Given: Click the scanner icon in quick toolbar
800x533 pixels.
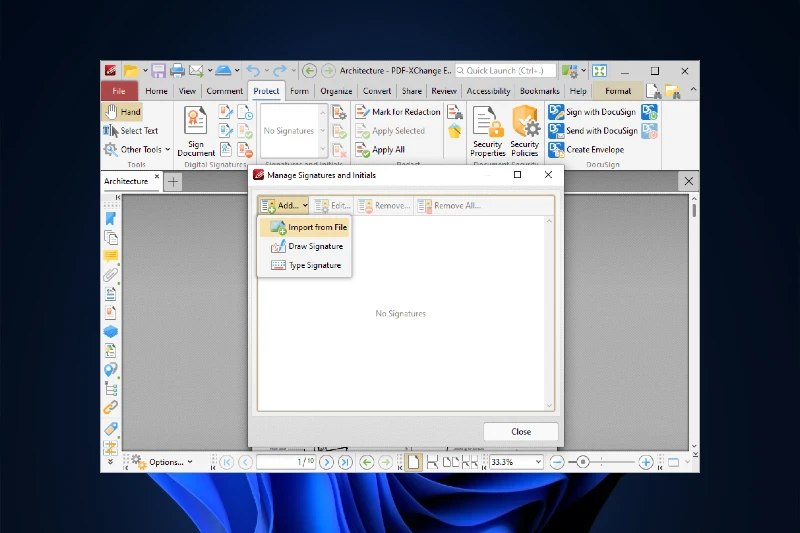Looking at the screenshot, I should click(x=223, y=70).
